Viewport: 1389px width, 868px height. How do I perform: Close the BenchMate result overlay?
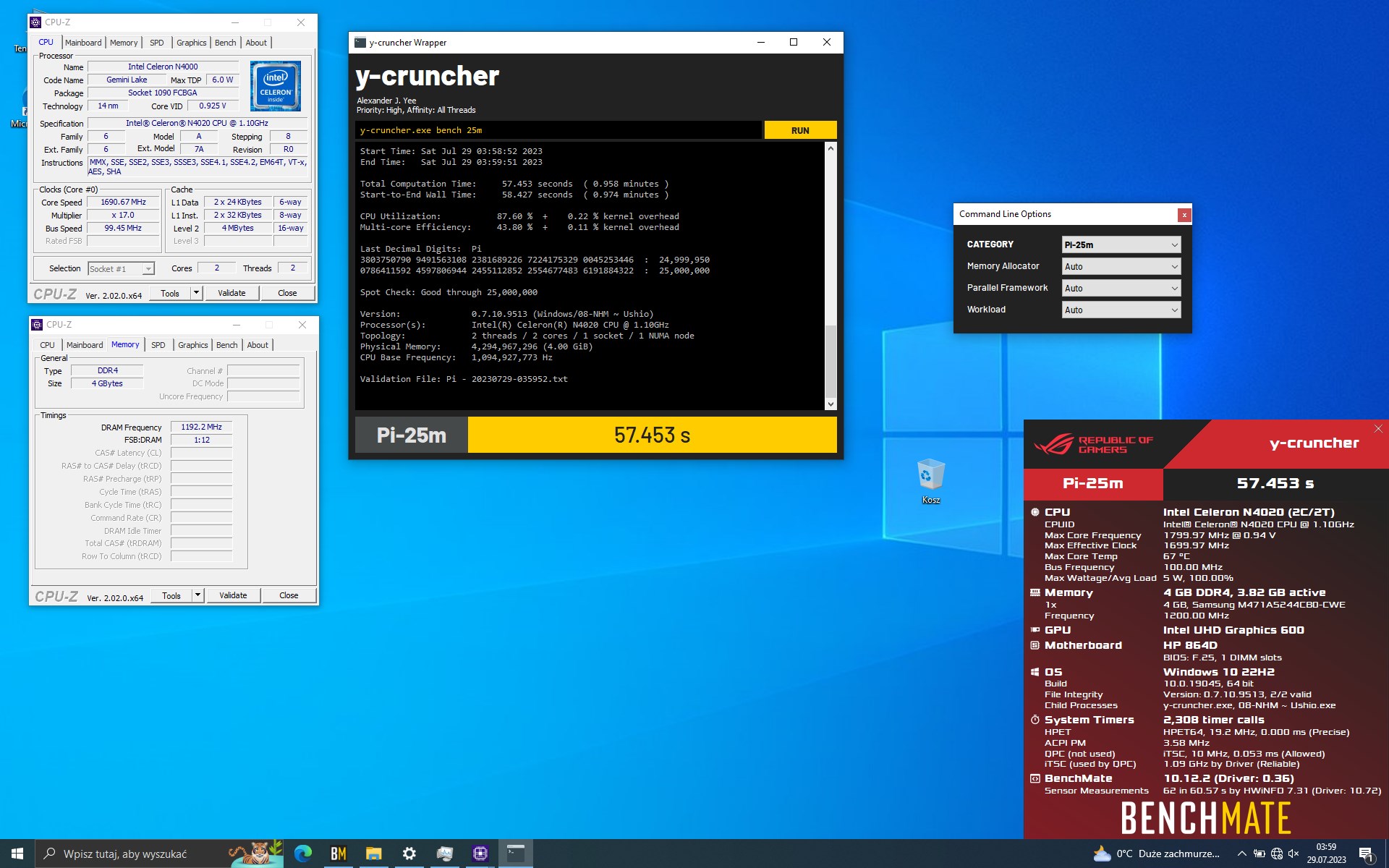(1378, 429)
